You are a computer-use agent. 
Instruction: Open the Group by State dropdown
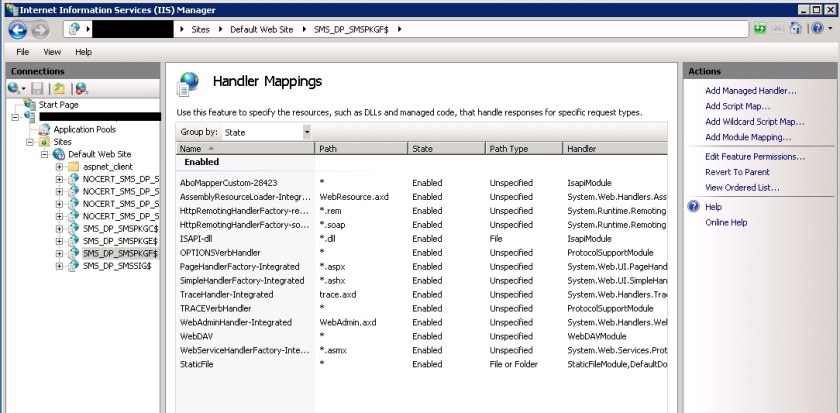tap(306, 132)
